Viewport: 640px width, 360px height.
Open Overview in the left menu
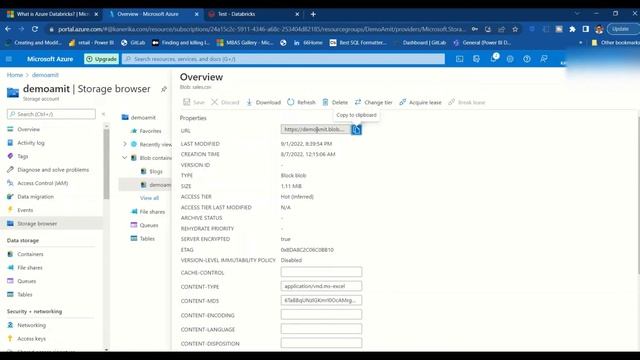(x=29, y=129)
